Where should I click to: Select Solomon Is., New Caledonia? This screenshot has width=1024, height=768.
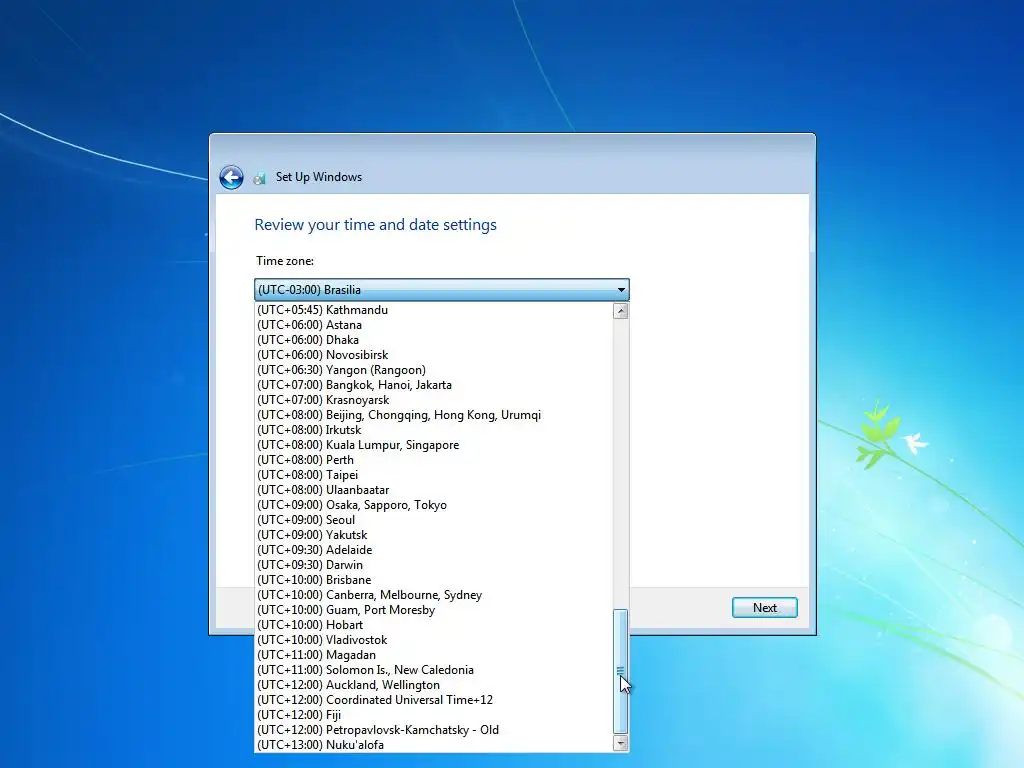click(434, 670)
